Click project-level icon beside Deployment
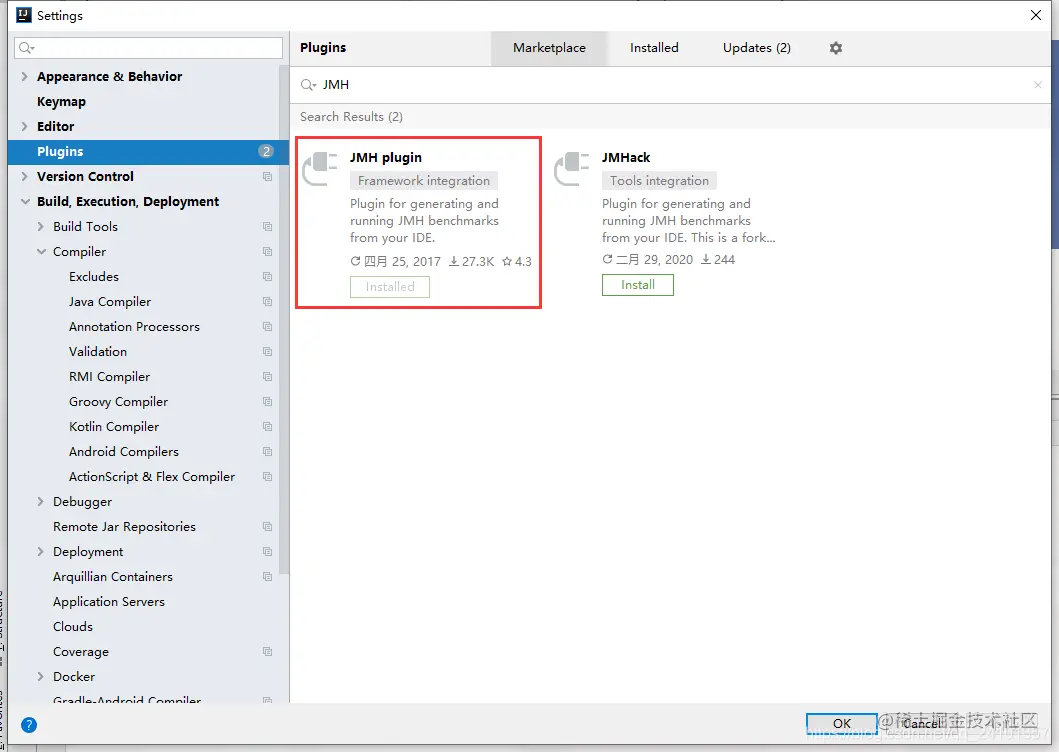This screenshot has height=752, width=1059. tap(267, 551)
